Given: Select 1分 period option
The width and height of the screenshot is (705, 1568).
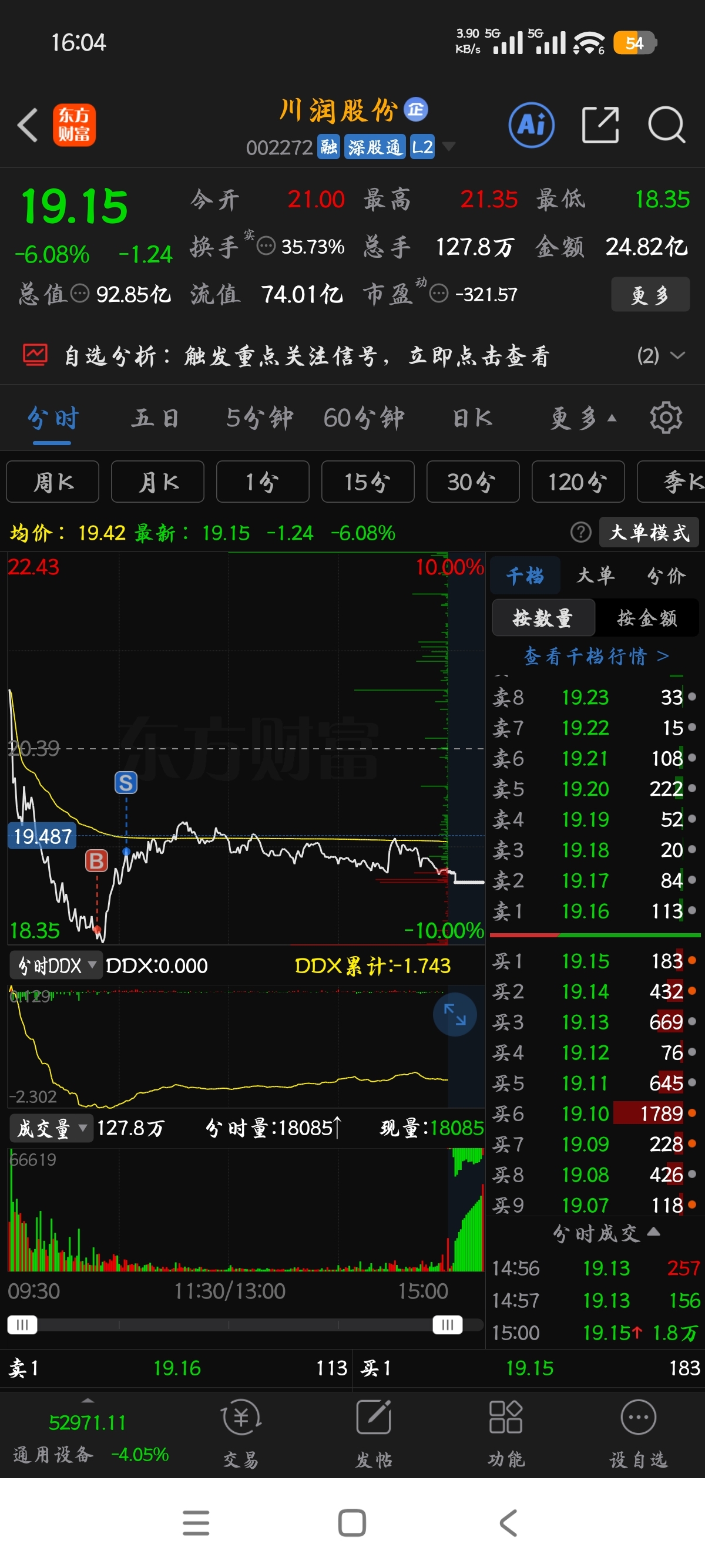Looking at the screenshot, I should click(263, 482).
